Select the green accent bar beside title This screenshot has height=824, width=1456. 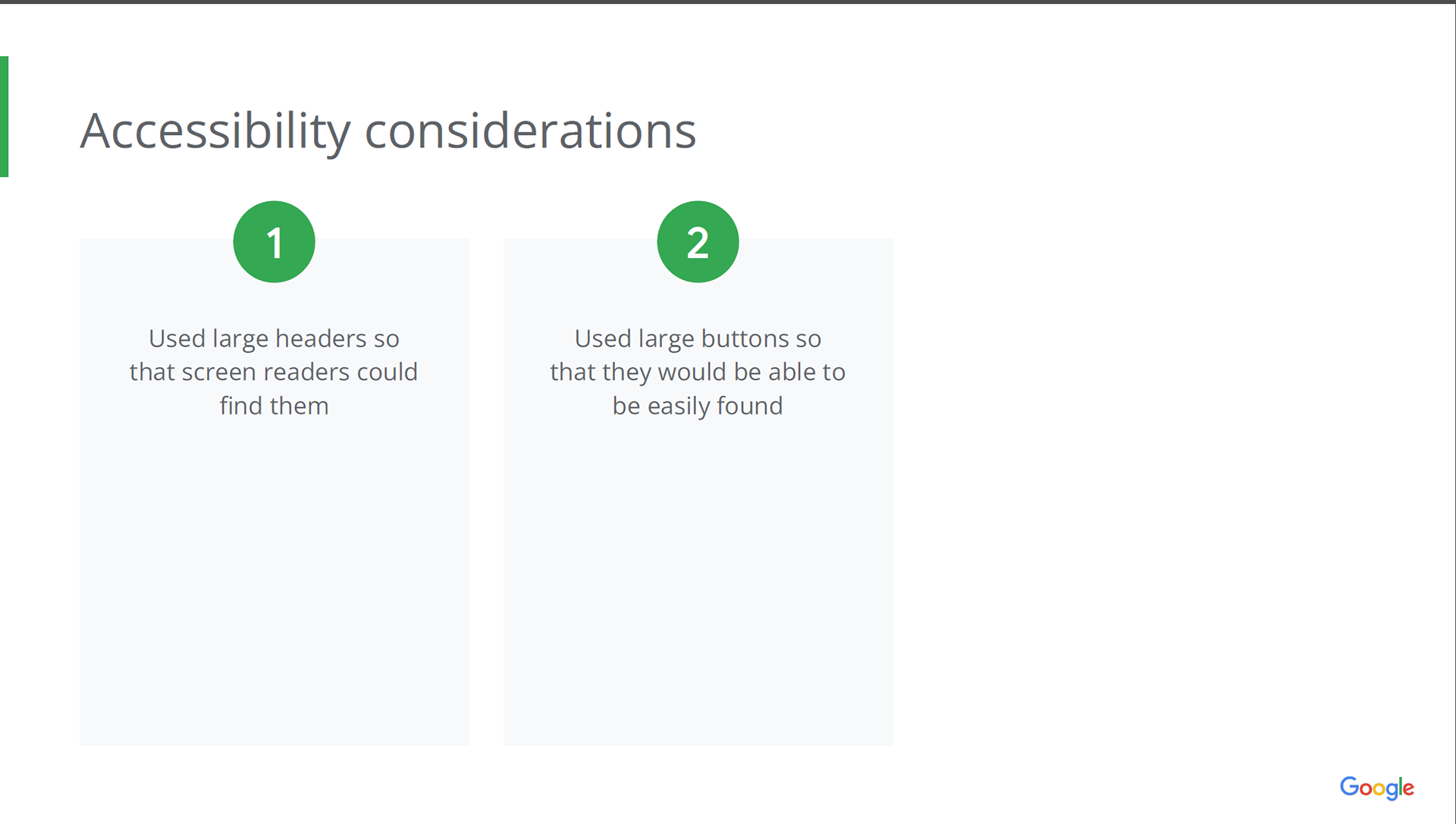pyautogui.click(x=4, y=116)
